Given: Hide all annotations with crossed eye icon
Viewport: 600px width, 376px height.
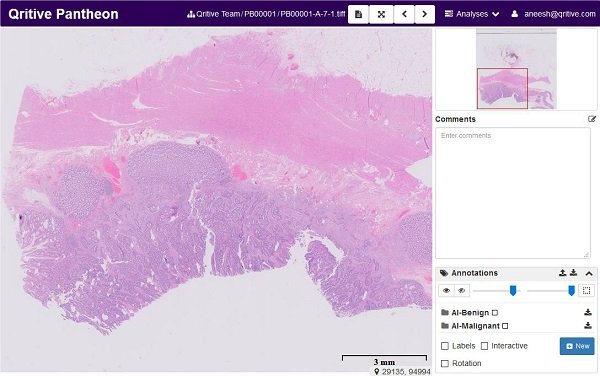Looking at the screenshot, I should click(x=461, y=291).
